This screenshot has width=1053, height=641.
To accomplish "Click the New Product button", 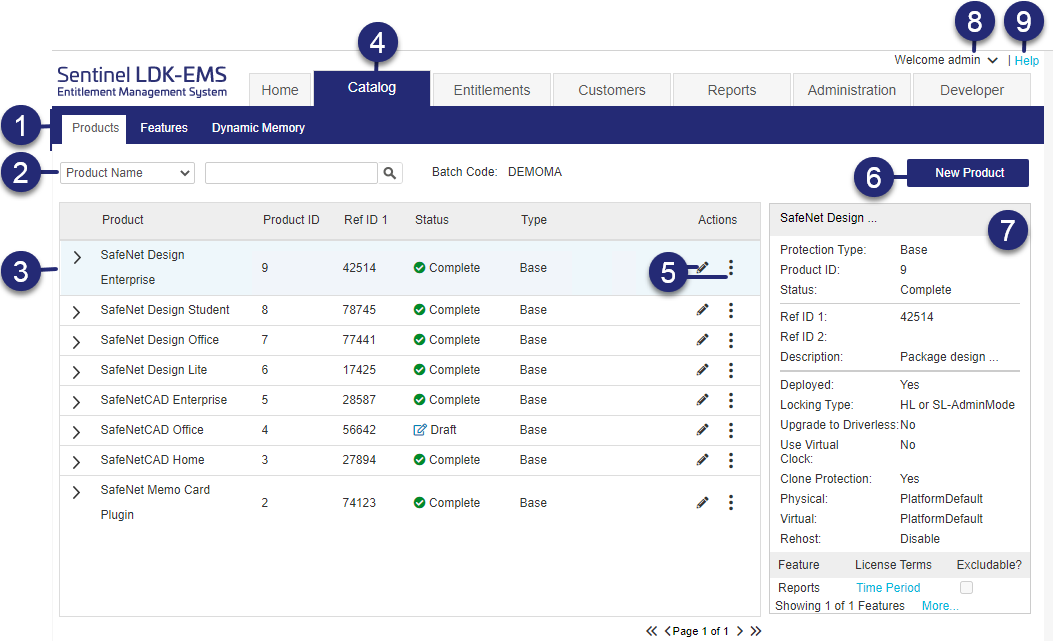I will [x=968, y=173].
